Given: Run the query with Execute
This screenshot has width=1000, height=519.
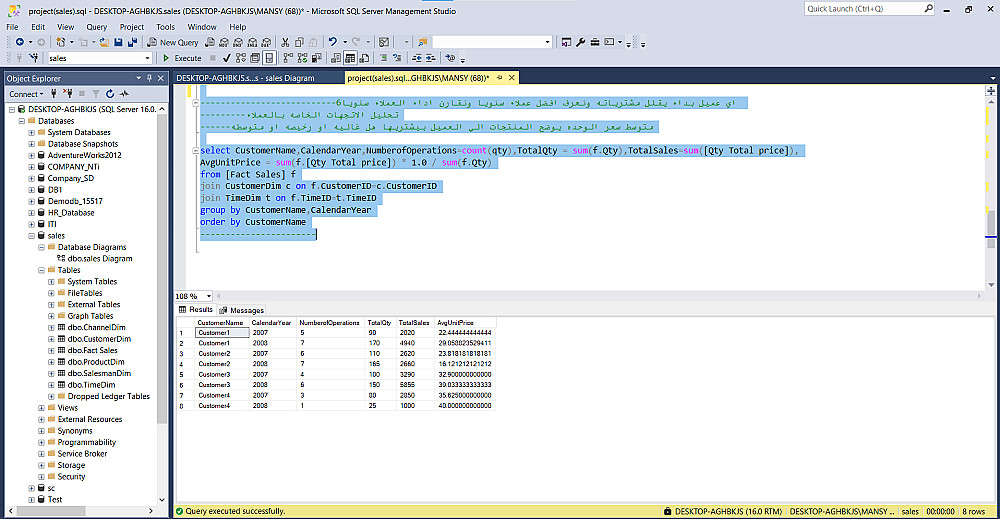Looking at the screenshot, I should [x=182, y=58].
